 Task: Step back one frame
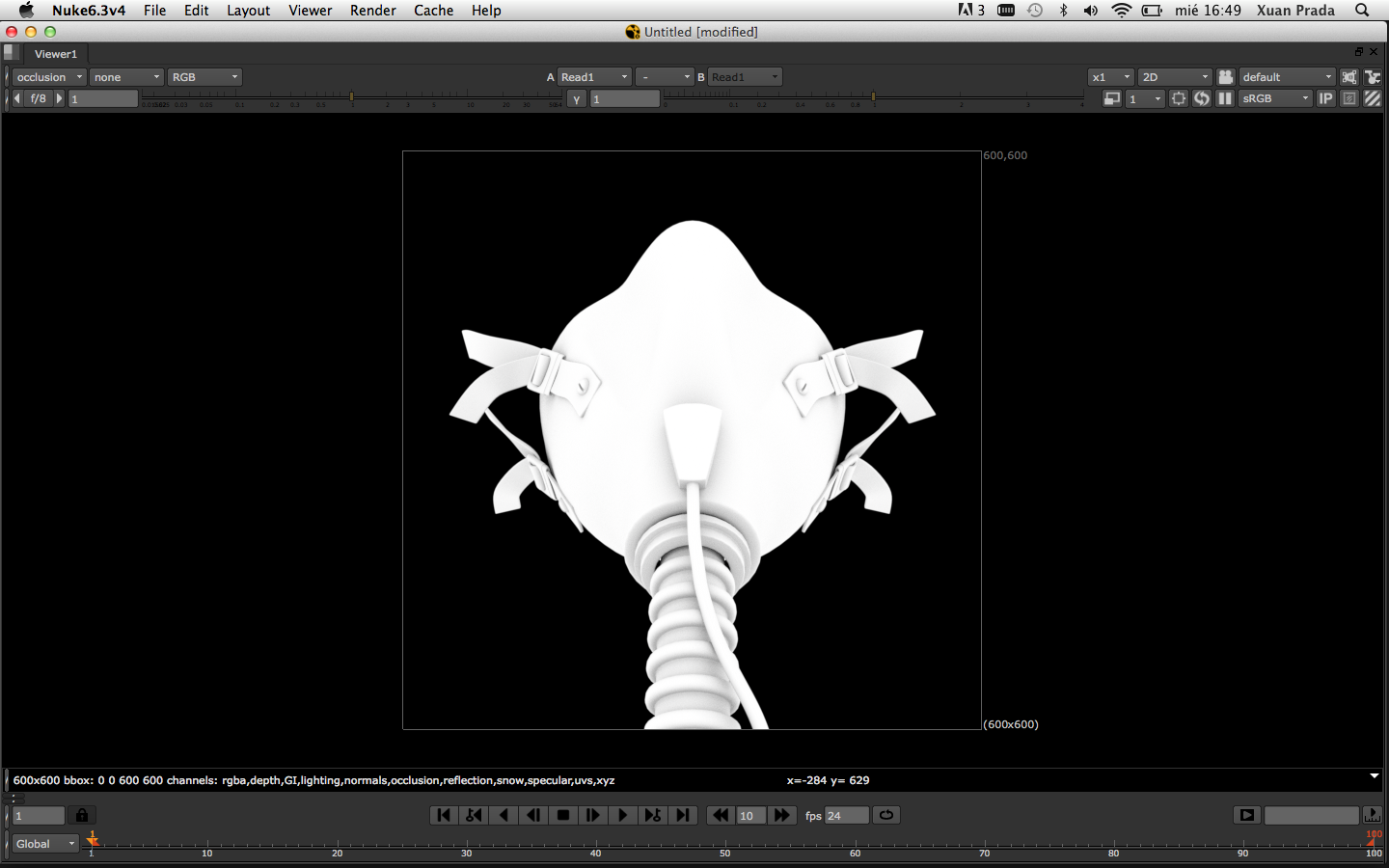[x=533, y=816]
